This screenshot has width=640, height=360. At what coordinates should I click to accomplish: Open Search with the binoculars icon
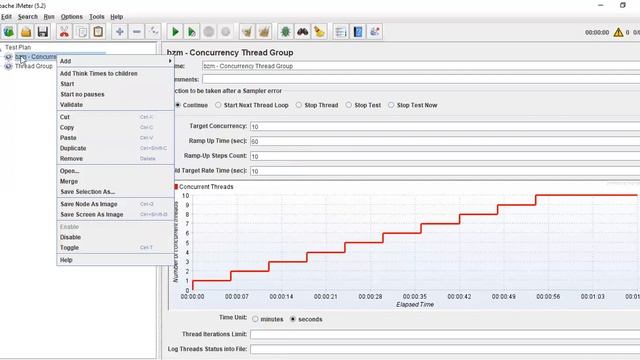(302, 31)
